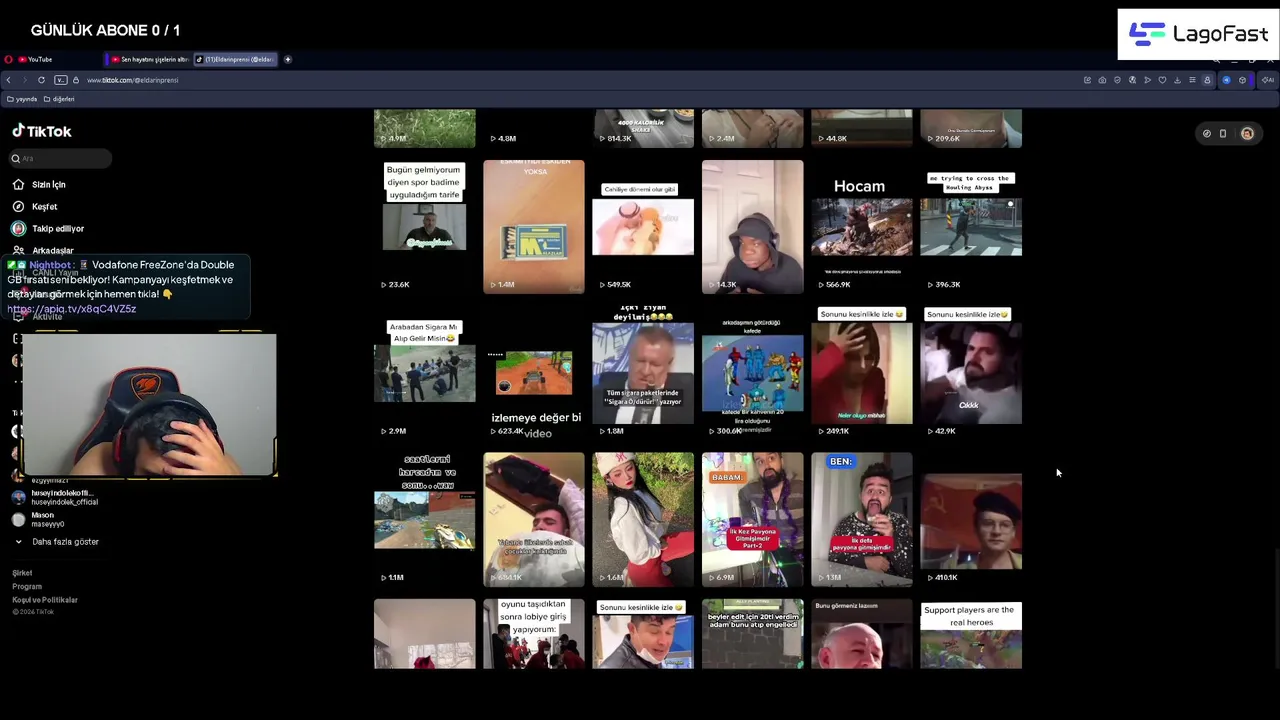The height and width of the screenshot is (720, 1280).
Task: Open the 'izlemeye değer bi video' thumbnail
Action: tap(534, 373)
